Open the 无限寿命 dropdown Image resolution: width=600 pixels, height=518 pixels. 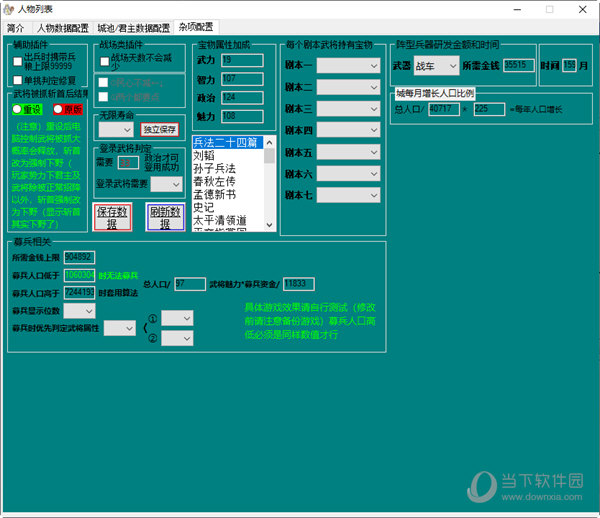click(116, 130)
